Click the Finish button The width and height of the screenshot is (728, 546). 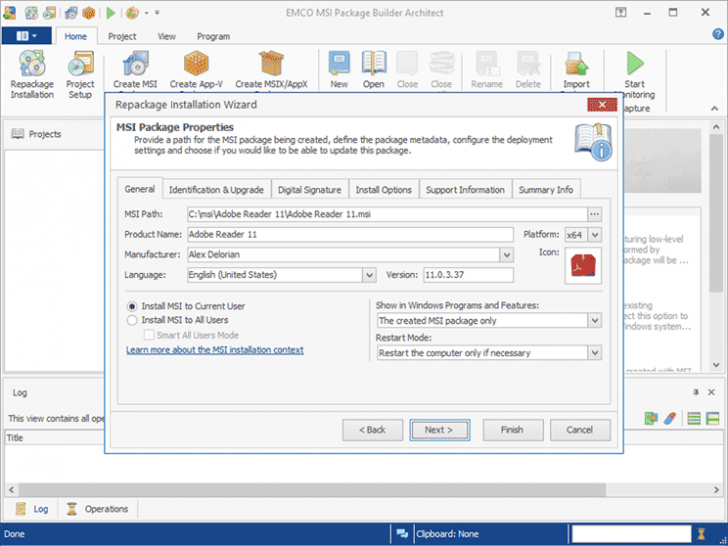click(x=513, y=430)
